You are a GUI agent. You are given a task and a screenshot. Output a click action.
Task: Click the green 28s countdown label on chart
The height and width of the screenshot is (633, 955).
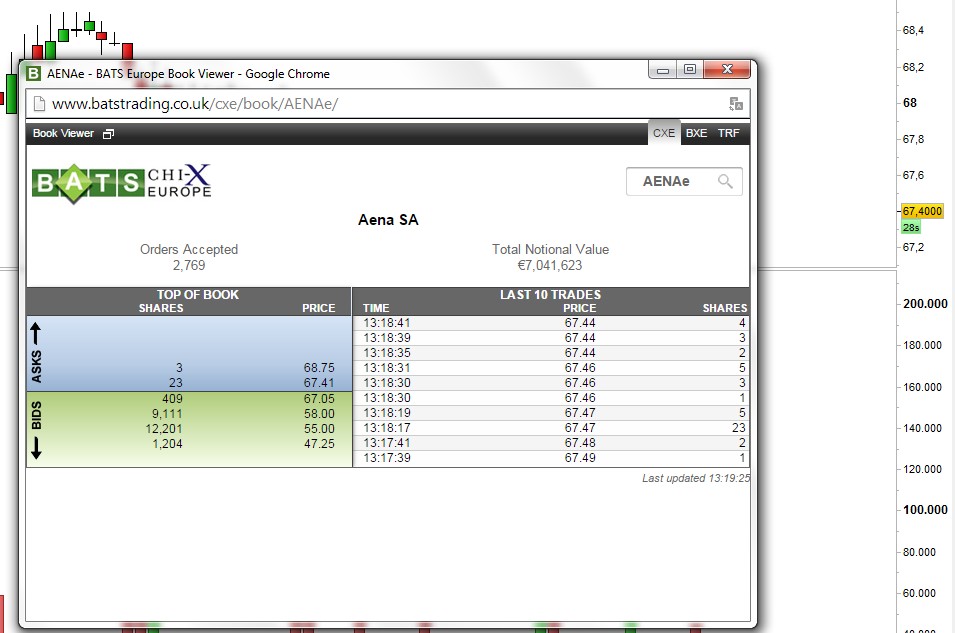[x=911, y=227]
